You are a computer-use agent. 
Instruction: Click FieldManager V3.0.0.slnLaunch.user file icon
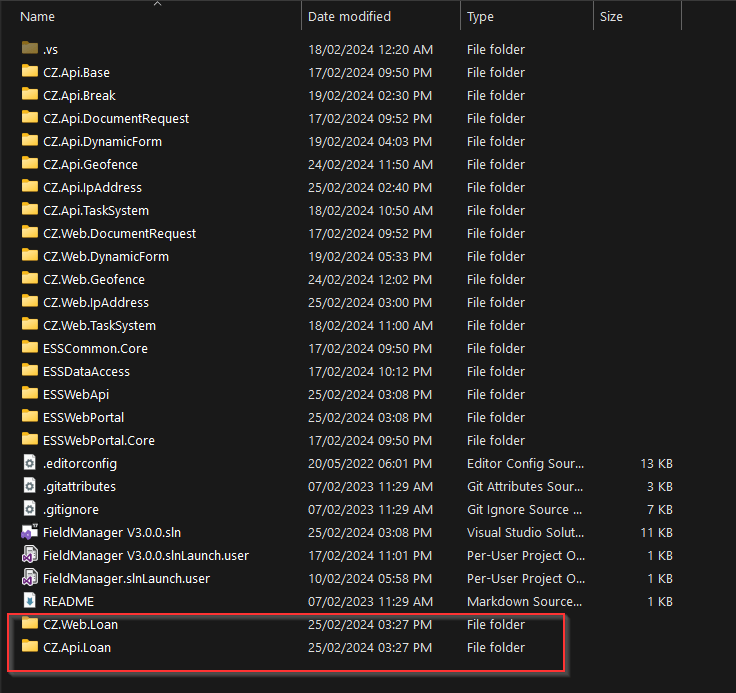pyautogui.click(x=30, y=555)
